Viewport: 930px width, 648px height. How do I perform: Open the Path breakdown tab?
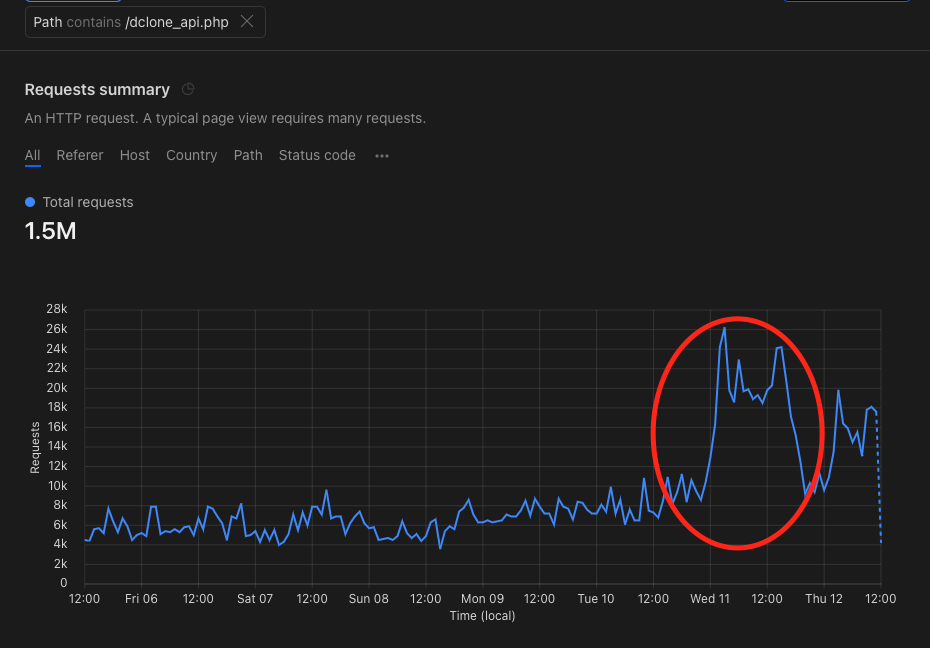[x=247, y=155]
